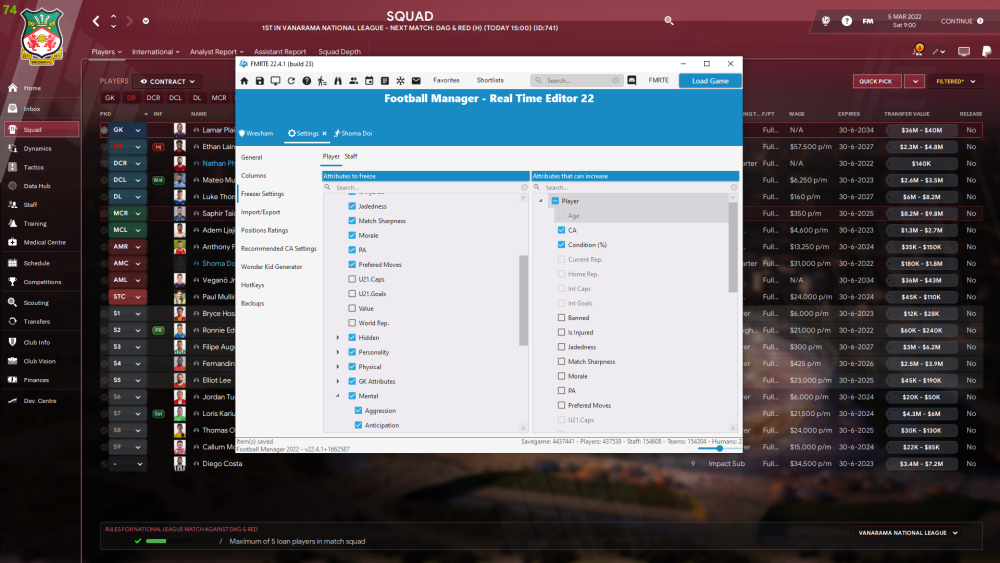Viewport: 1000px width, 563px height.
Task: Click the save floppy disk icon
Action: (x=260, y=80)
